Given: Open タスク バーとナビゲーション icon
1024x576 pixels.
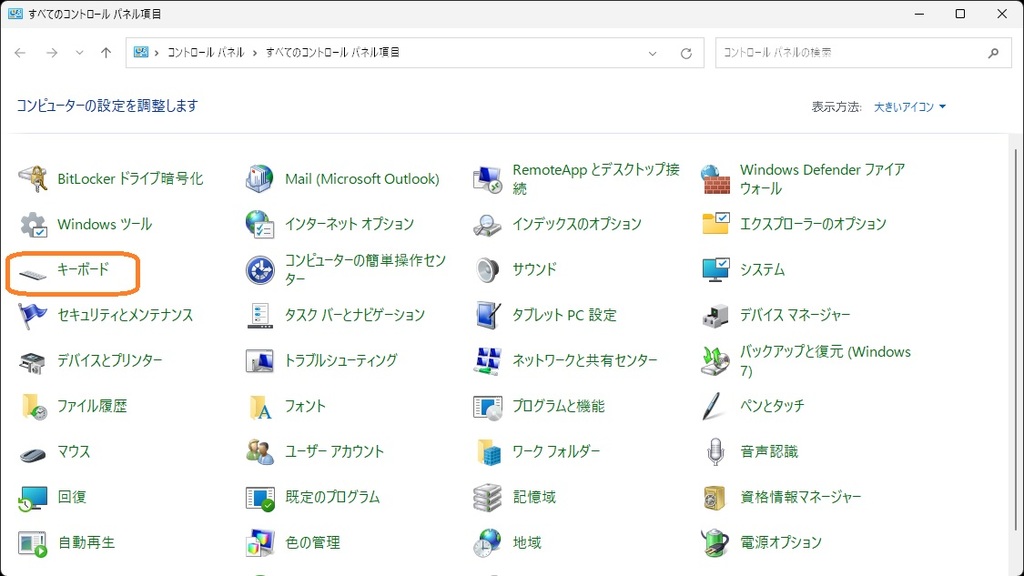Looking at the screenshot, I should (260, 315).
